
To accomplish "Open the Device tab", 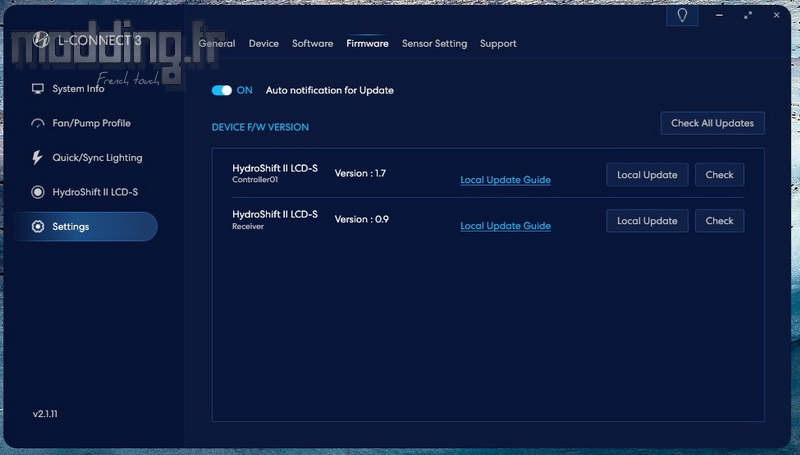I will click(264, 44).
